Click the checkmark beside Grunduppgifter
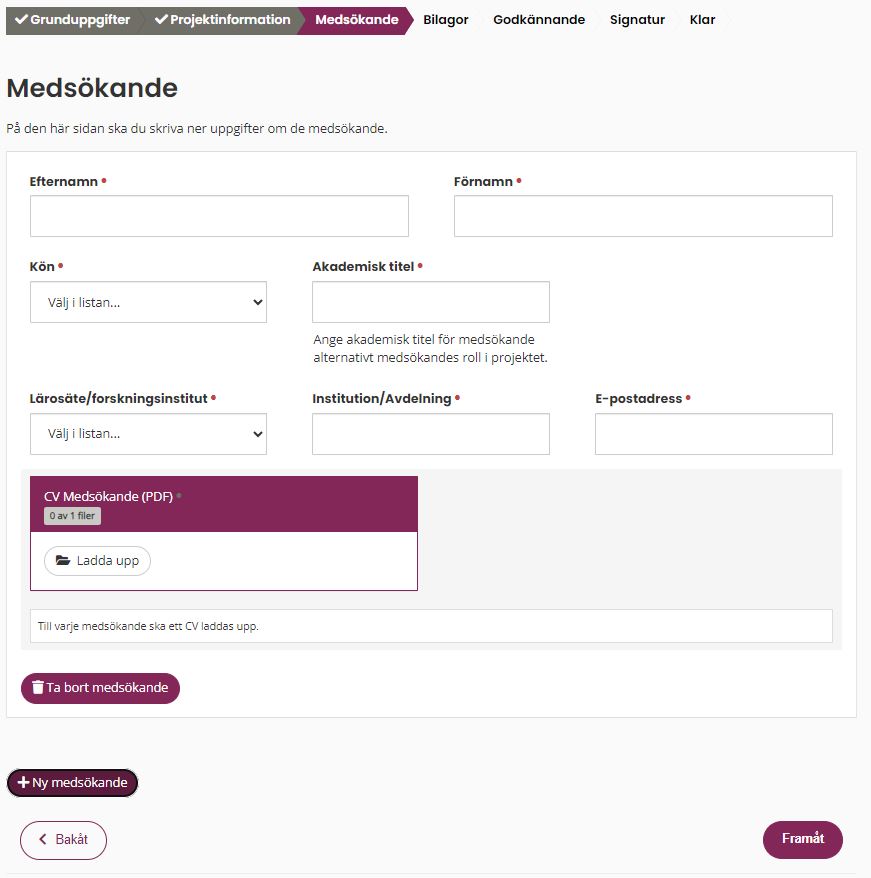 (x=21, y=20)
